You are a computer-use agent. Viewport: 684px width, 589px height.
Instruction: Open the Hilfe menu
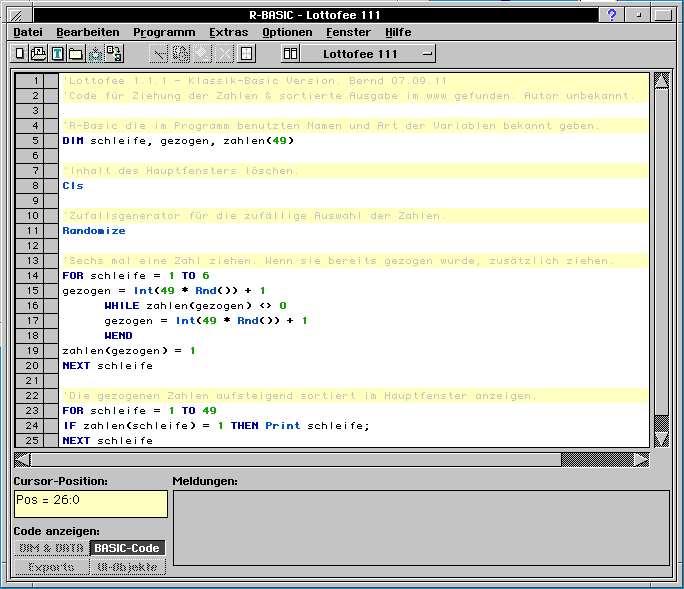398,32
